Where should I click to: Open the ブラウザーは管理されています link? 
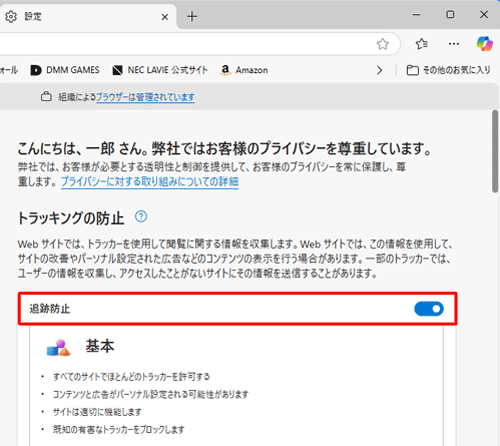(x=145, y=97)
